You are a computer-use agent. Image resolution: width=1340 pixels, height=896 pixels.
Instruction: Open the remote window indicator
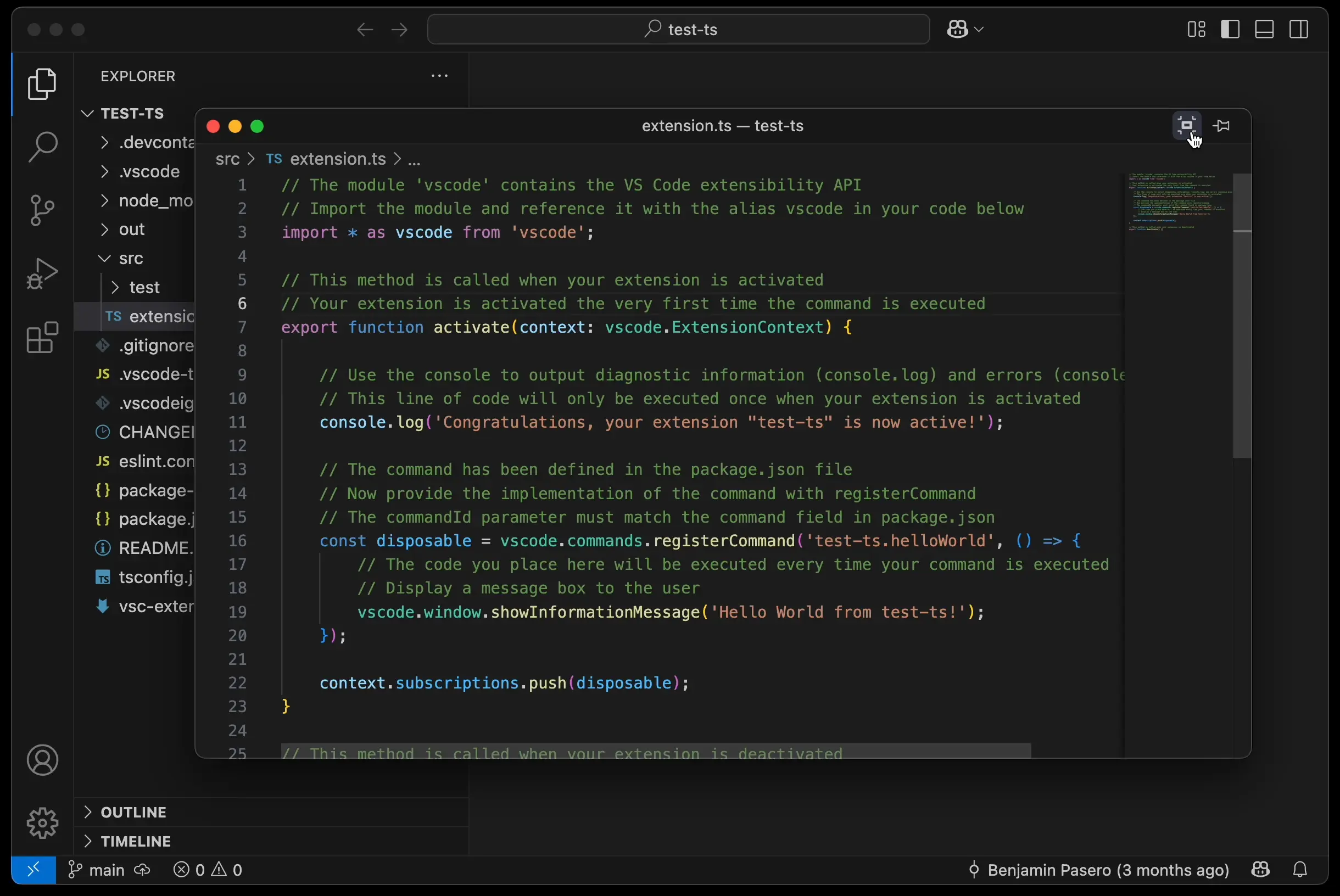point(33,870)
